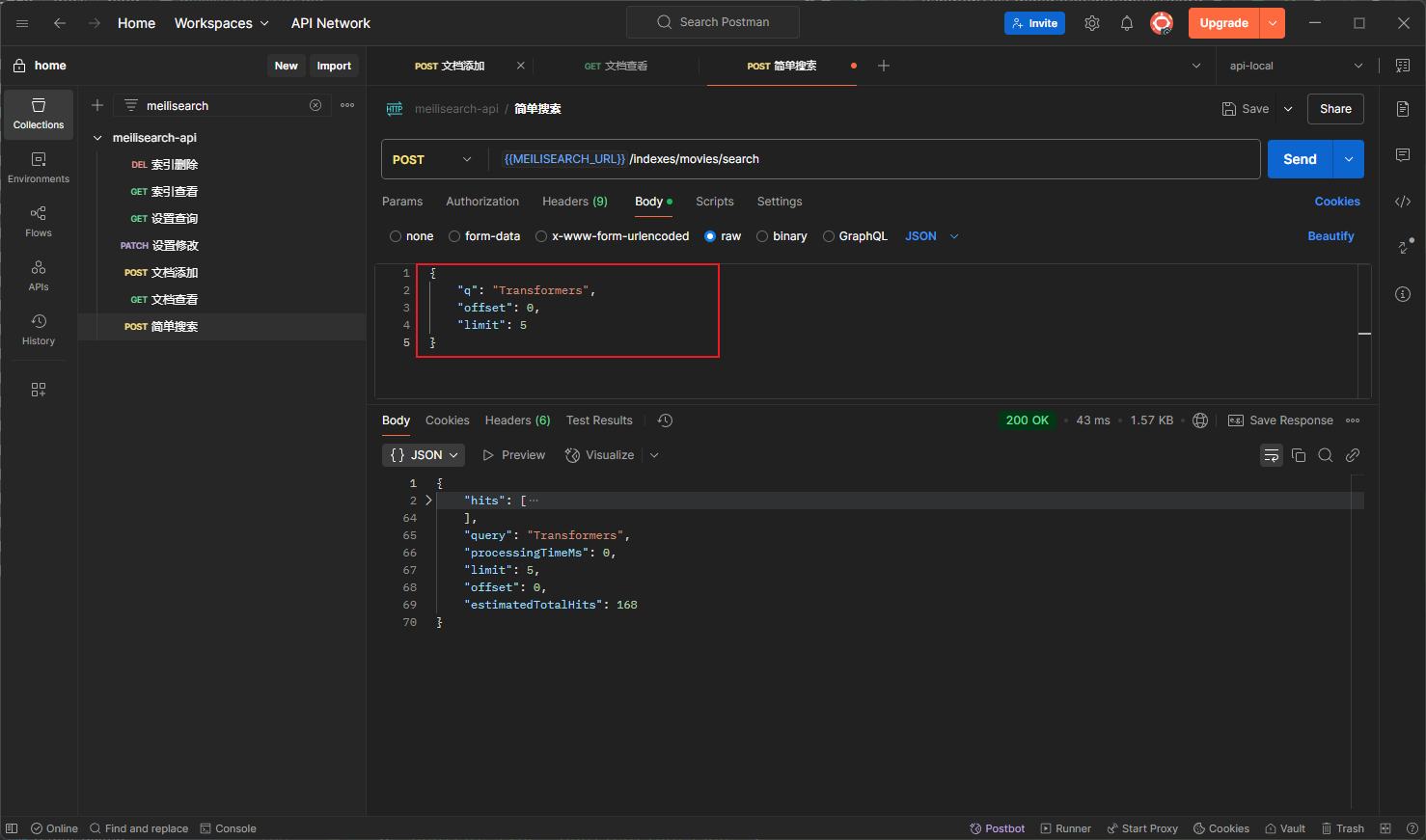Search within the response body
Viewport: 1426px width, 840px height.
click(x=1325, y=454)
